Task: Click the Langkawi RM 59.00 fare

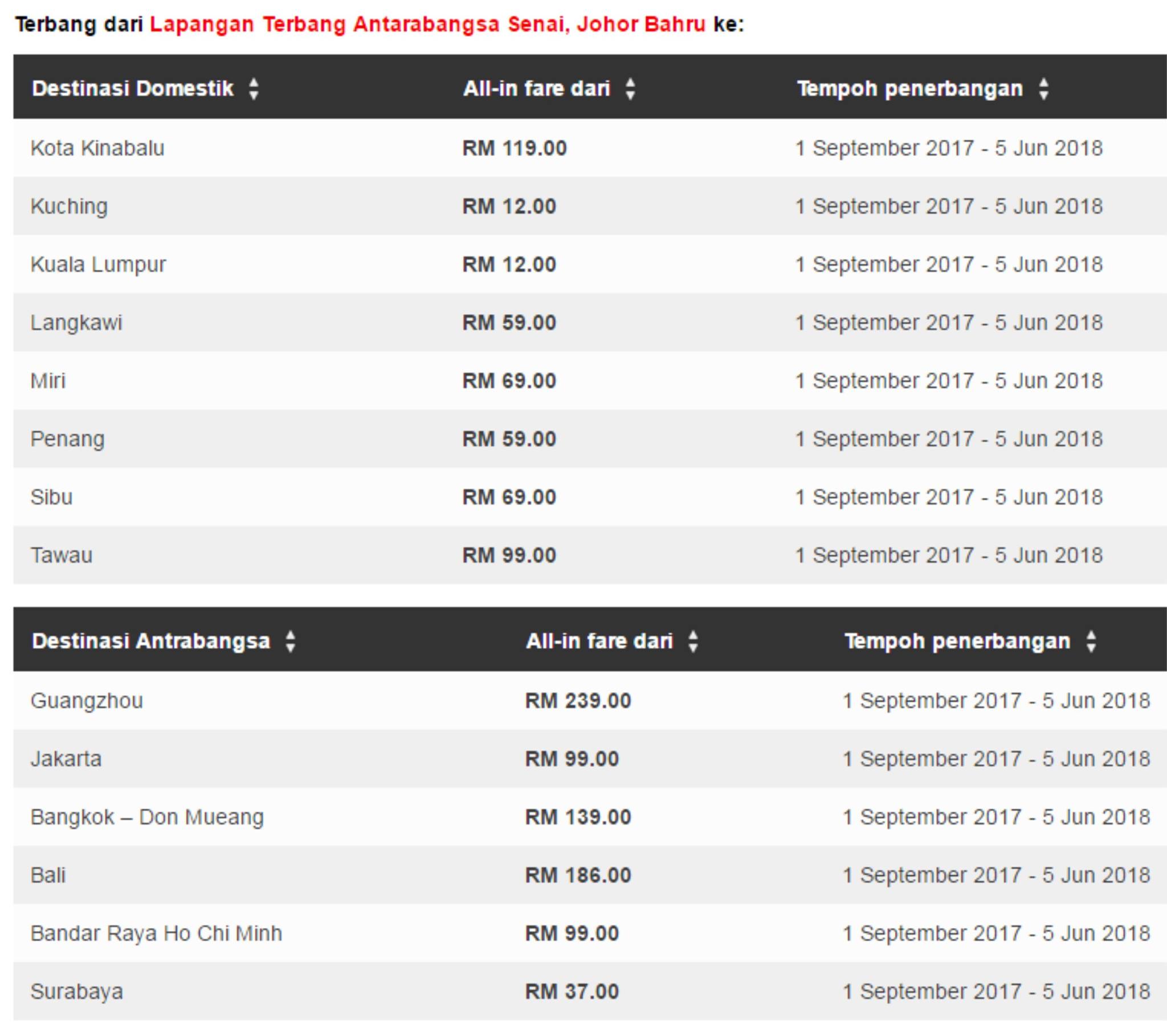Action: (x=509, y=323)
